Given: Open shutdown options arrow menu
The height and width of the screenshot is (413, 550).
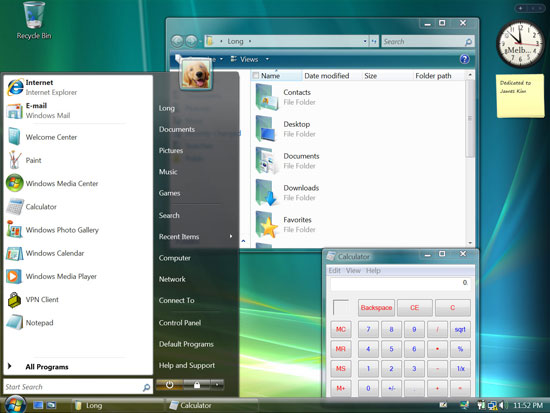Looking at the screenshot, I should point(217,385).
